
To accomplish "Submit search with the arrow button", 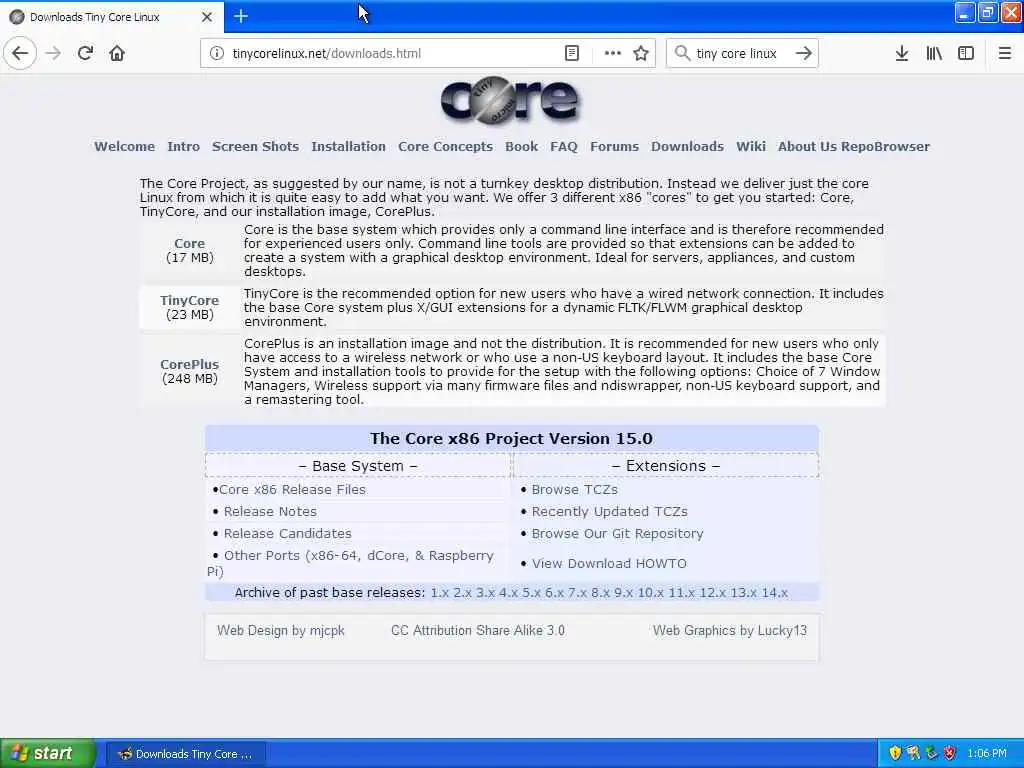I will coord(804,54).
